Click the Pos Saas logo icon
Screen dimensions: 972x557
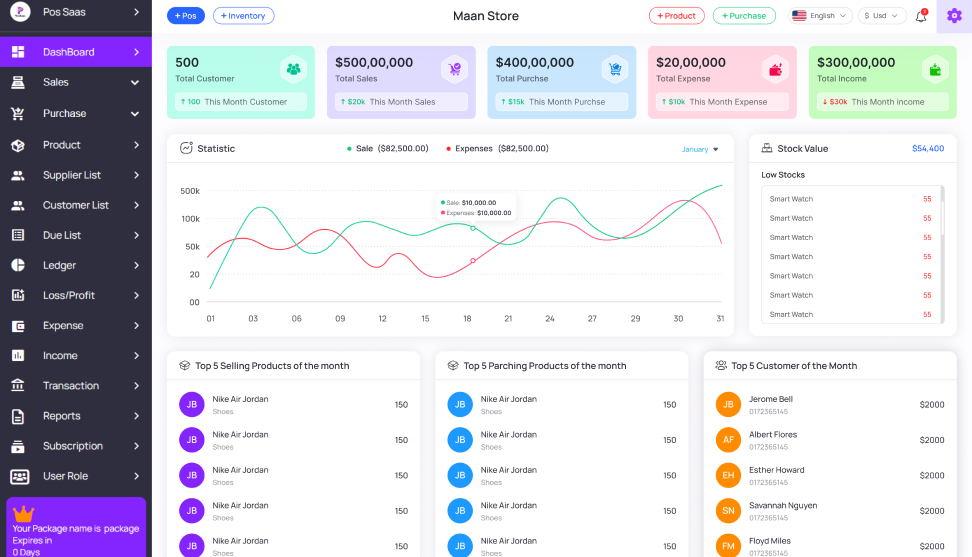click(x=18, y=13)
